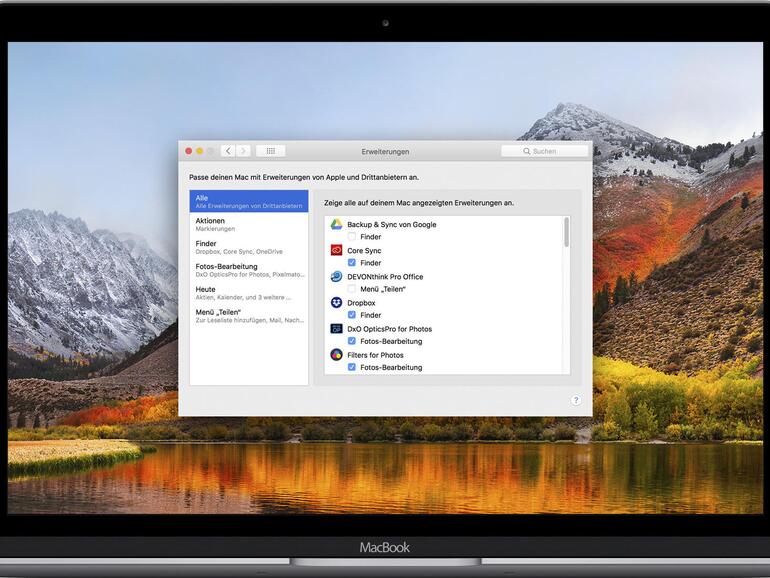The image size is (770, 578).
Task: Select the Menü „Teilen“ sidebar category
Action: click(x=249, y=316)
